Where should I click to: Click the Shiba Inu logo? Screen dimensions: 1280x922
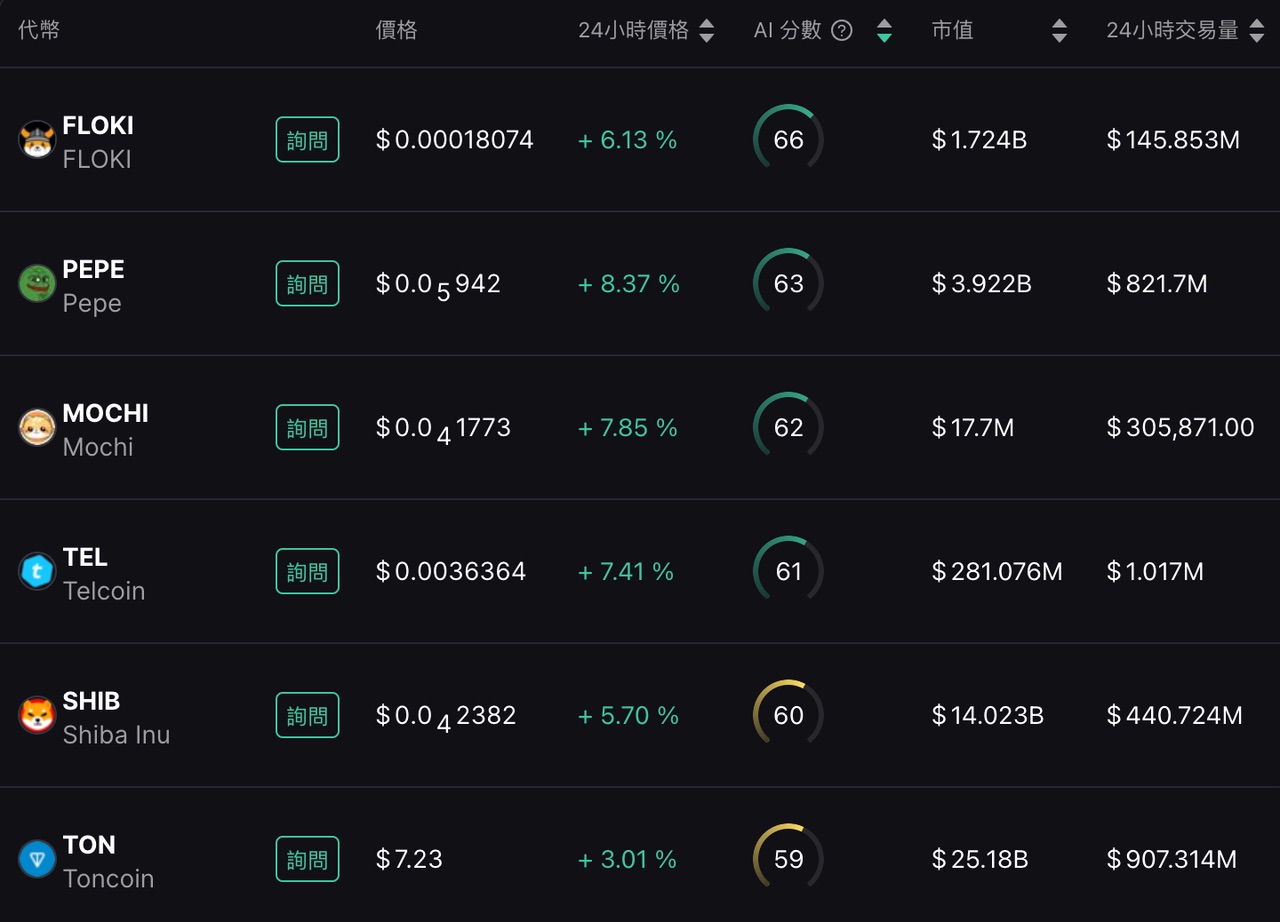[37, 714]
